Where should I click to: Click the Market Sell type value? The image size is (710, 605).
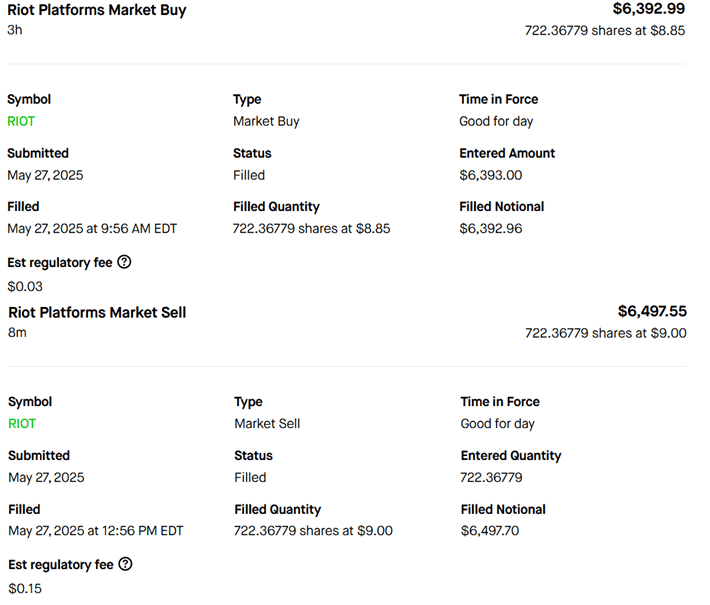click(x=267, y=423)
